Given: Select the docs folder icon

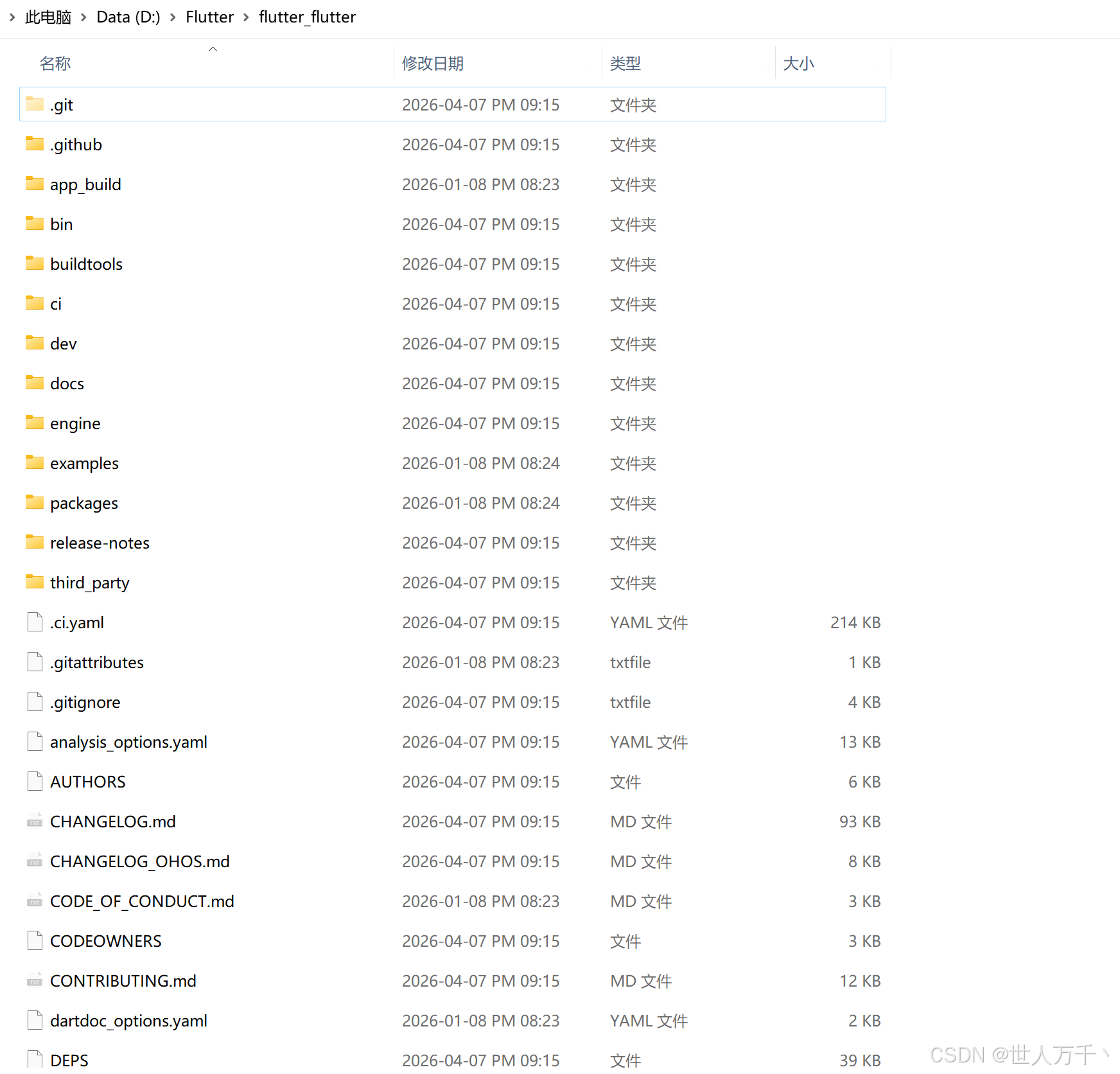Looking at the screenshot, I should click(35, 383).
